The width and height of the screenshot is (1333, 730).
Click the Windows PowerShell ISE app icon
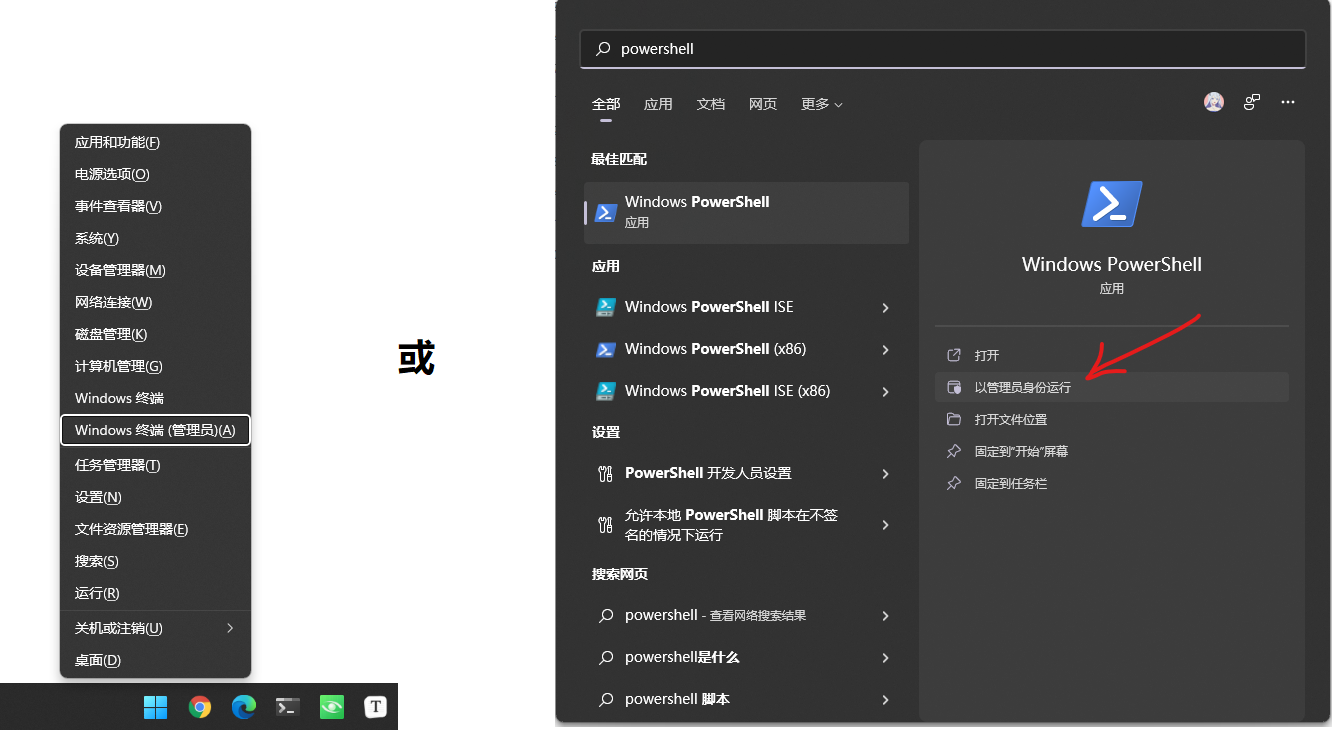click(x=605, y=307)
